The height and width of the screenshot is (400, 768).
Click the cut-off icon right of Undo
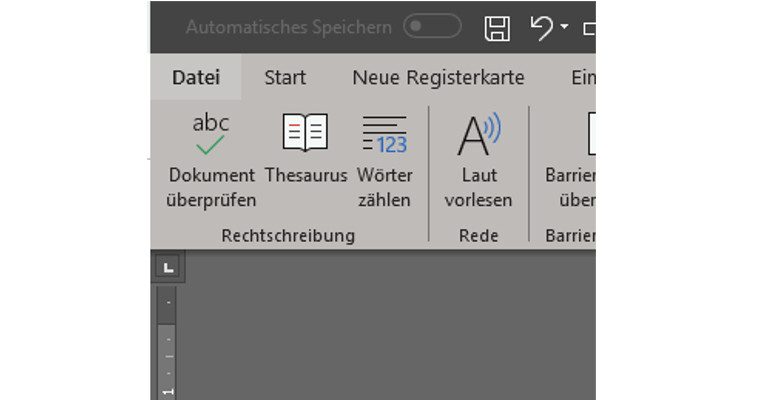click(589, 28)
